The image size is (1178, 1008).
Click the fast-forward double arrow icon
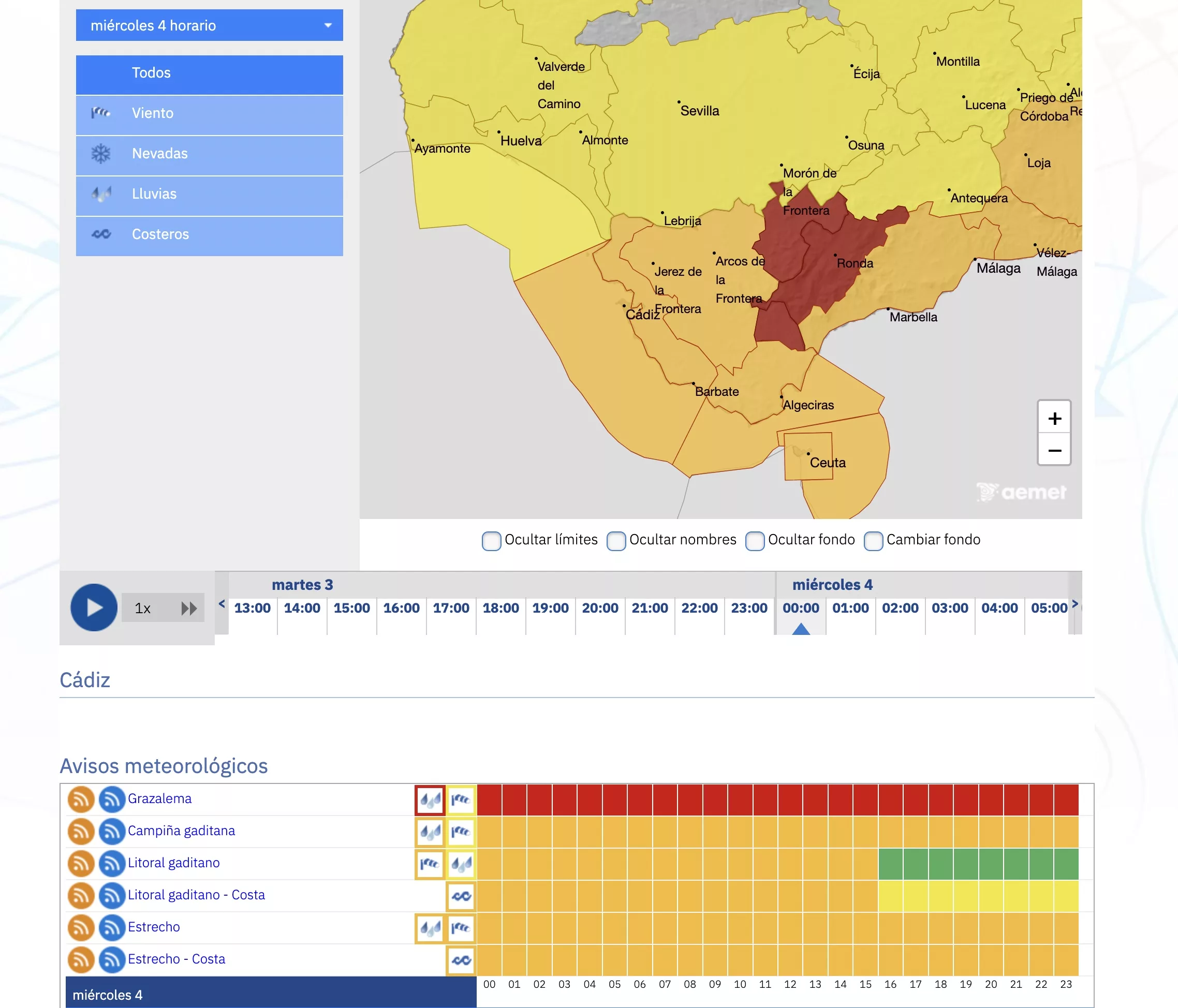pyautogui.click(x=189, y=609)
